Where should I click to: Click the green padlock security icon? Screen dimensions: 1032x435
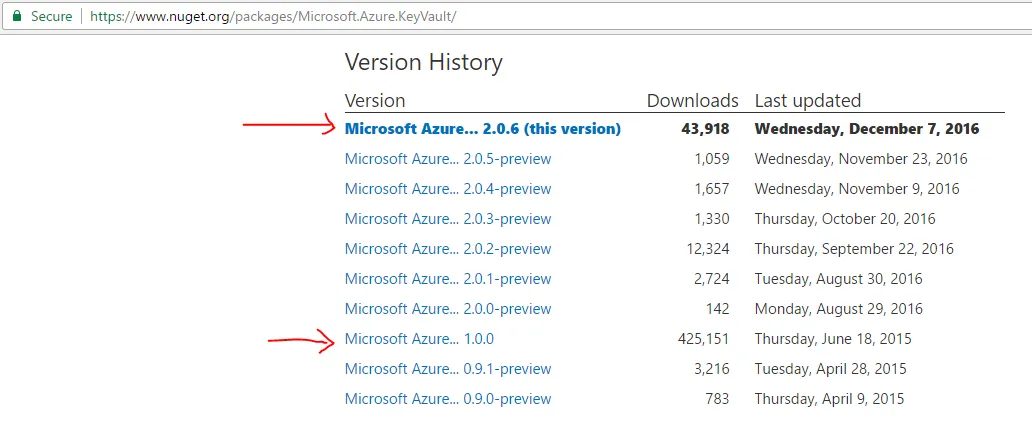(x=17, y=17)
